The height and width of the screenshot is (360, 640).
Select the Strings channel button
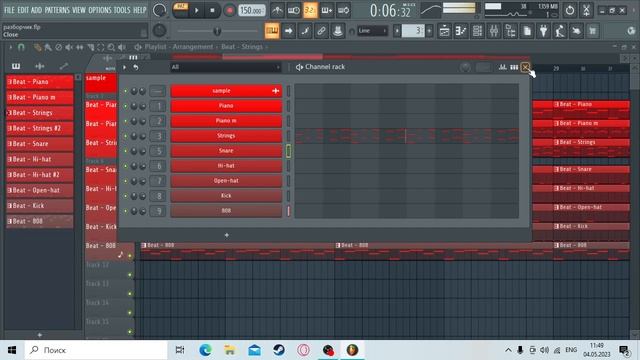click(x=226, y=136)
